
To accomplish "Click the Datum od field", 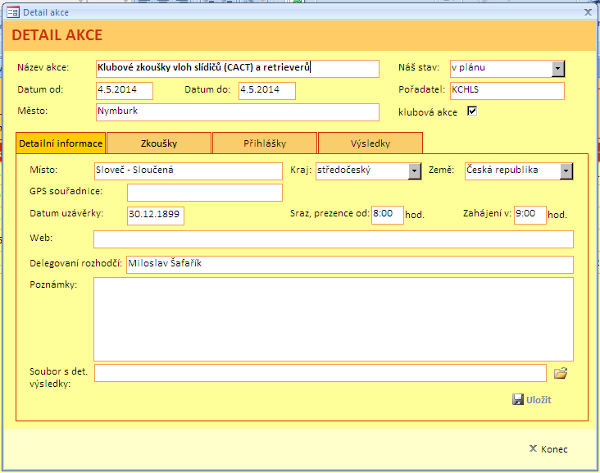I will point(124,91).
